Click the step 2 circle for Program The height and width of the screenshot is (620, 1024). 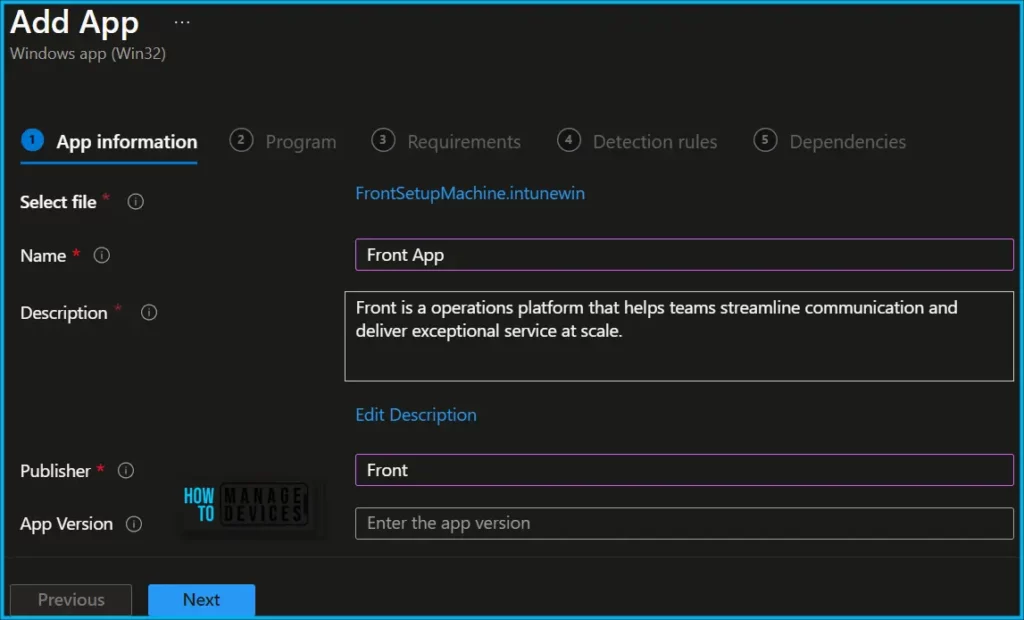241,140
